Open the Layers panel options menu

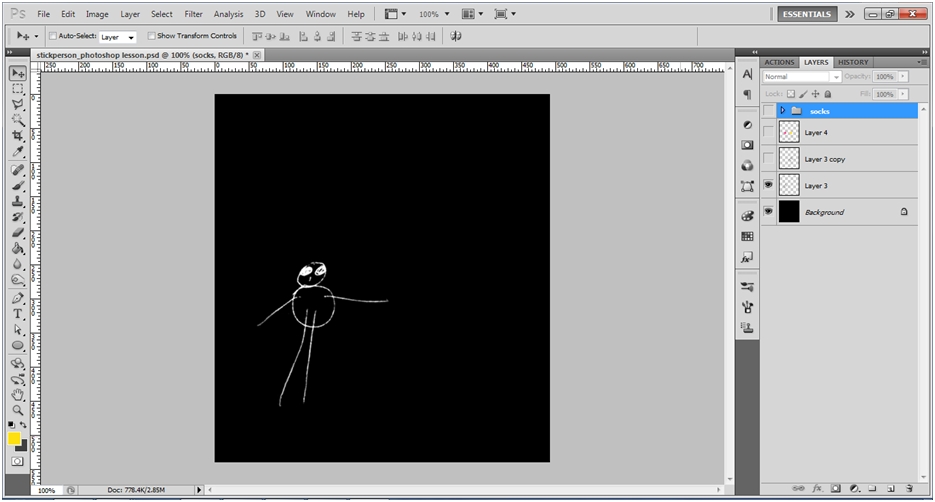(x=922, y=62)
